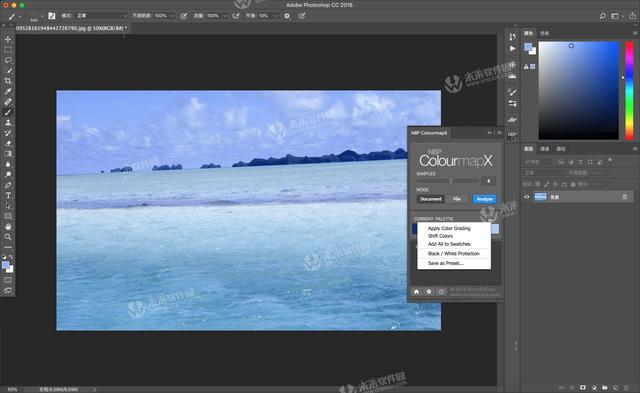This screenshot has width=640, height=393.
Task: Open the opacity percentage dropdown arrow
Action: 173,16
